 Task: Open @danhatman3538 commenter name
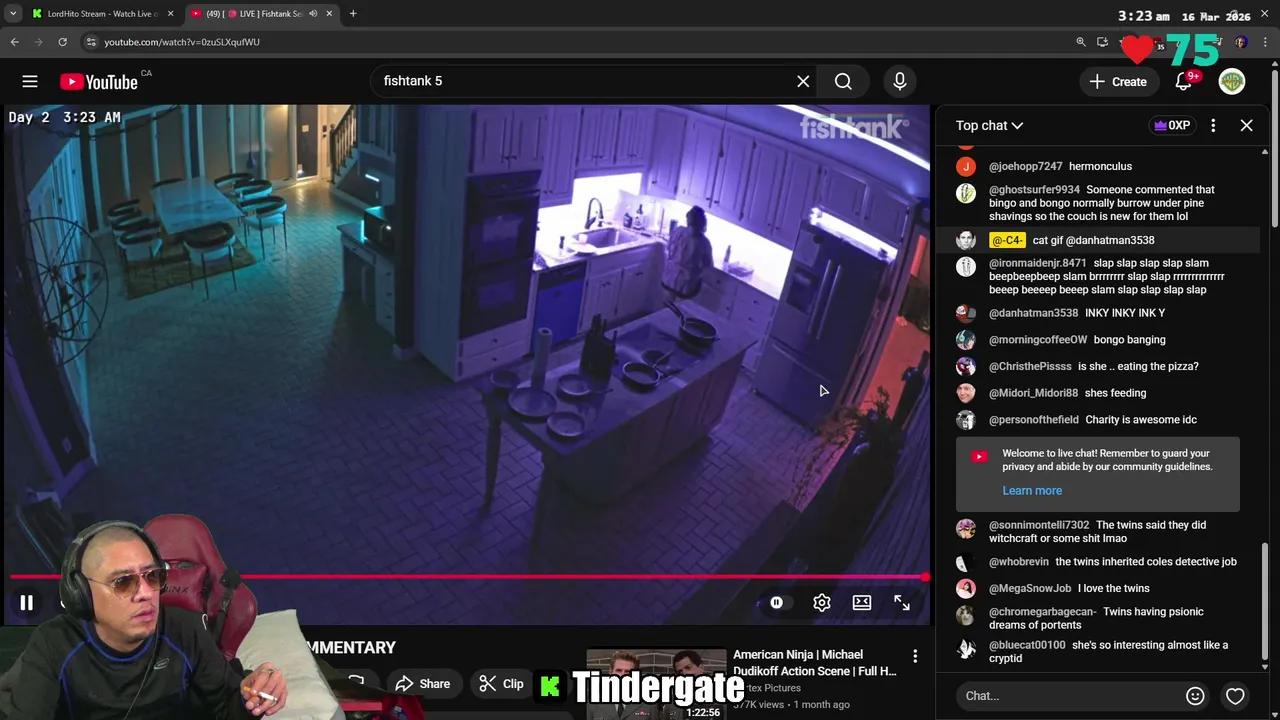coord(1033,314)
